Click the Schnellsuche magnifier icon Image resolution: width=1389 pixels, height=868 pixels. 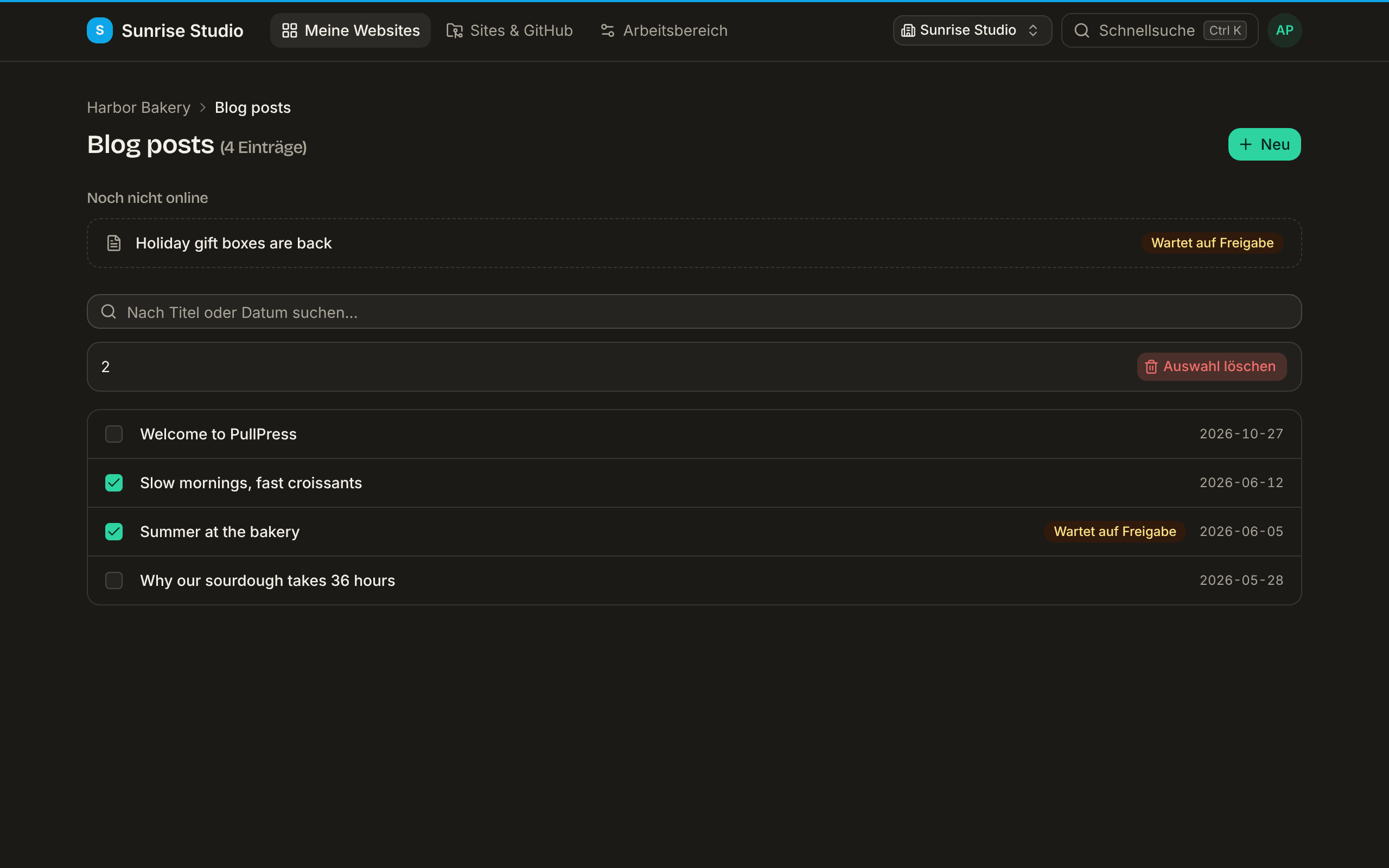point(1081,30)
